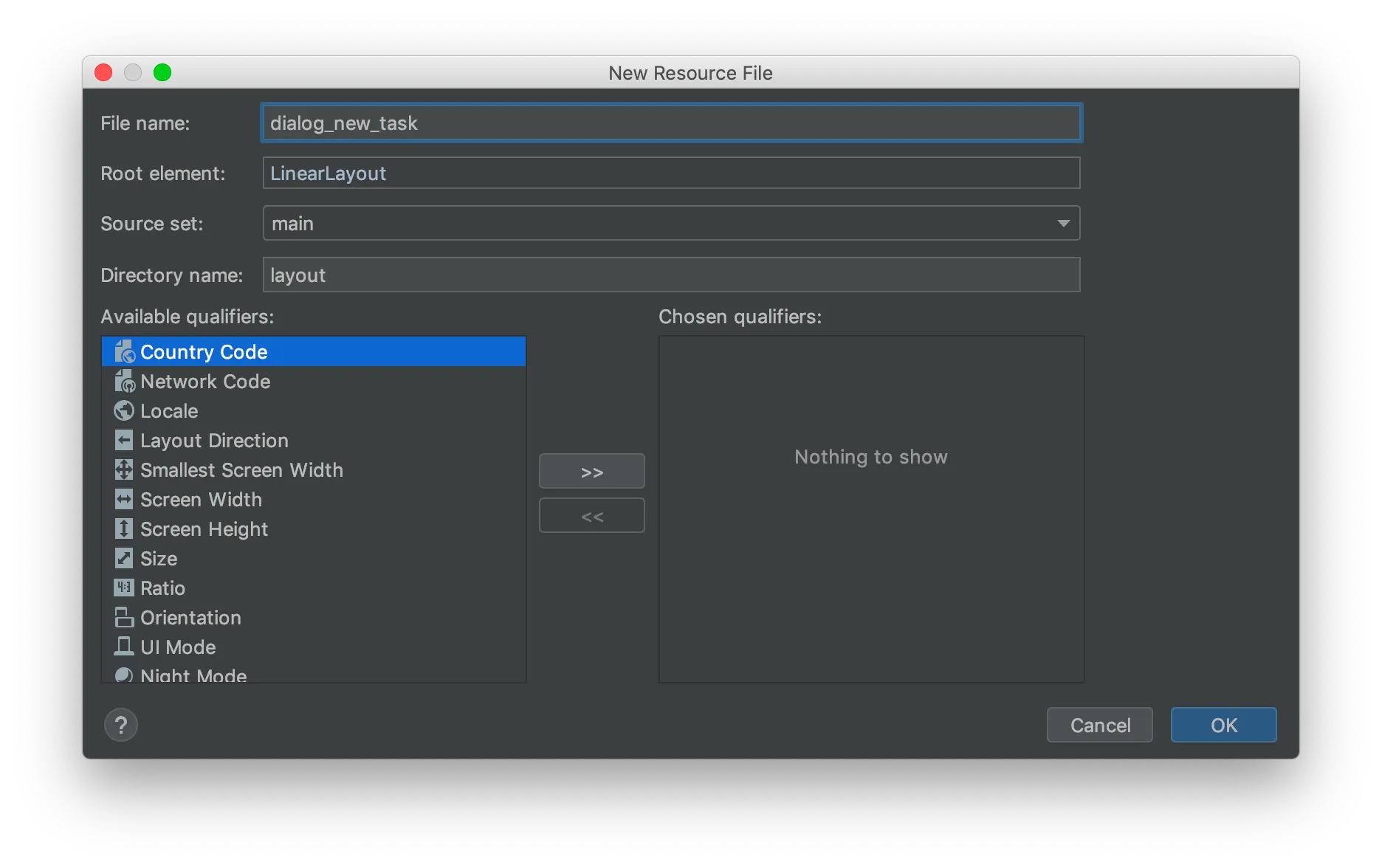Open the main source set combo box
Viewport: 1382px width, 868px height.
pos(672,224)
